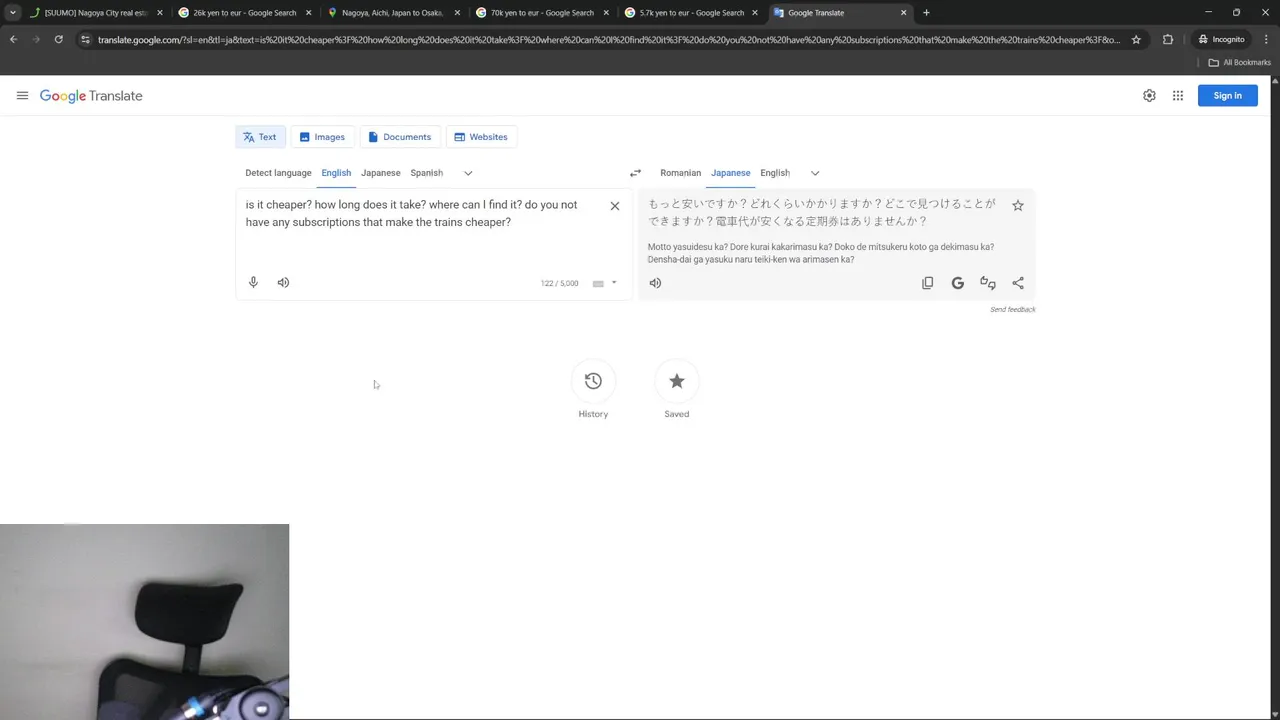Click the romanized Japanese transliteration text
The height and width of the screenshot is (720, 1280).
point(821,253)
